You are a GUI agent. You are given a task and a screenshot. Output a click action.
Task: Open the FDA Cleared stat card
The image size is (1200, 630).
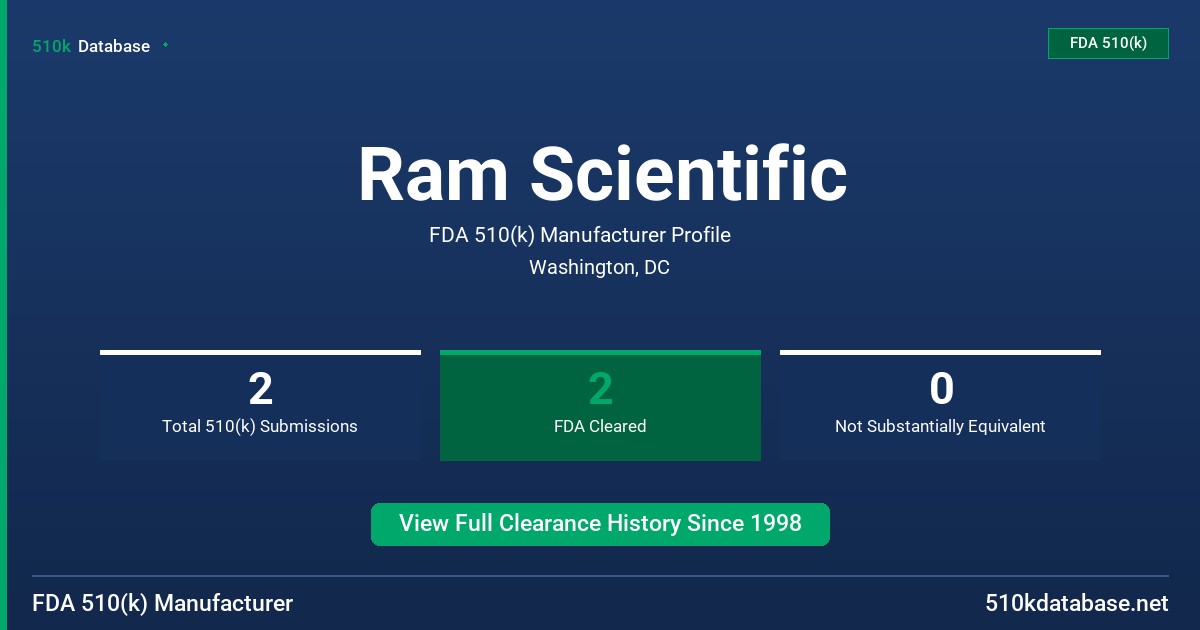pyautogui.click(x=600, y=405)
